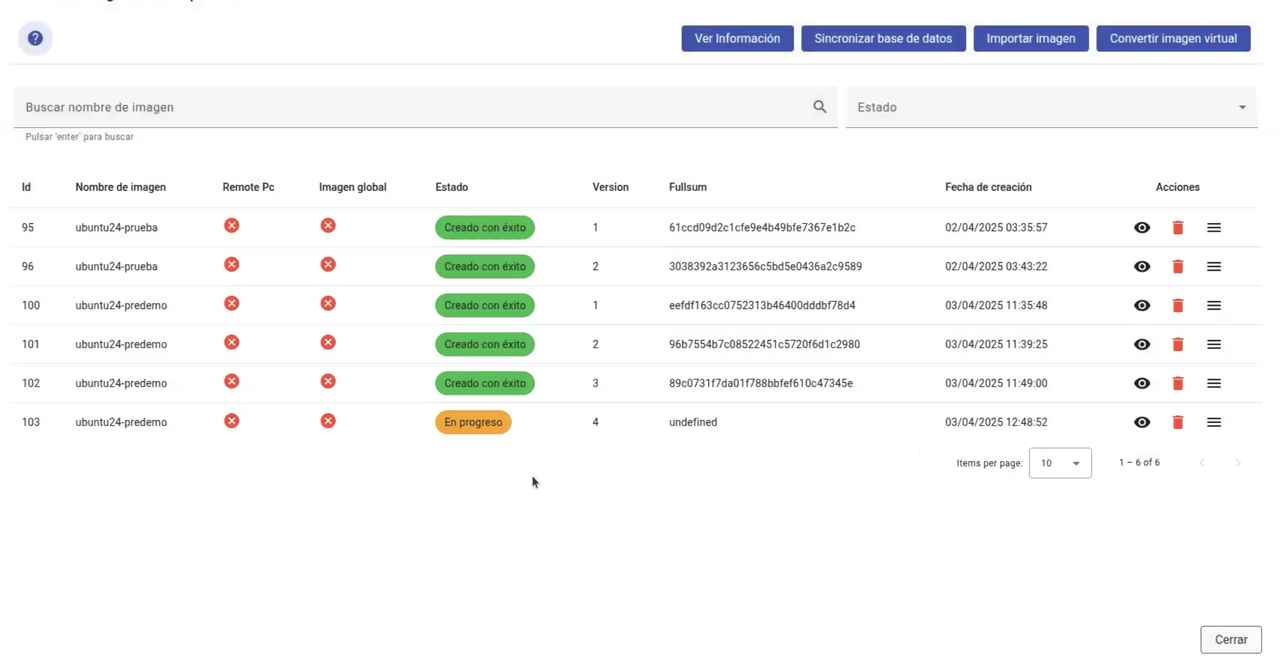This screenshot has height=668, width=1280.
Task: Click Sincronizar base de datos button
Action: [x=883, y=39]
